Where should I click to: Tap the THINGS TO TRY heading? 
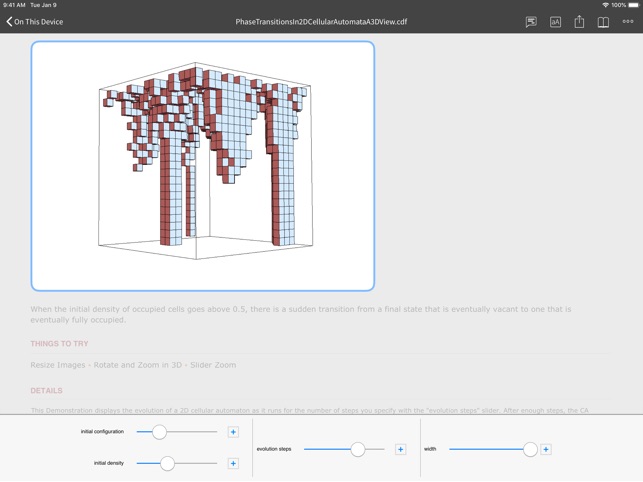[x=59, y=344]
